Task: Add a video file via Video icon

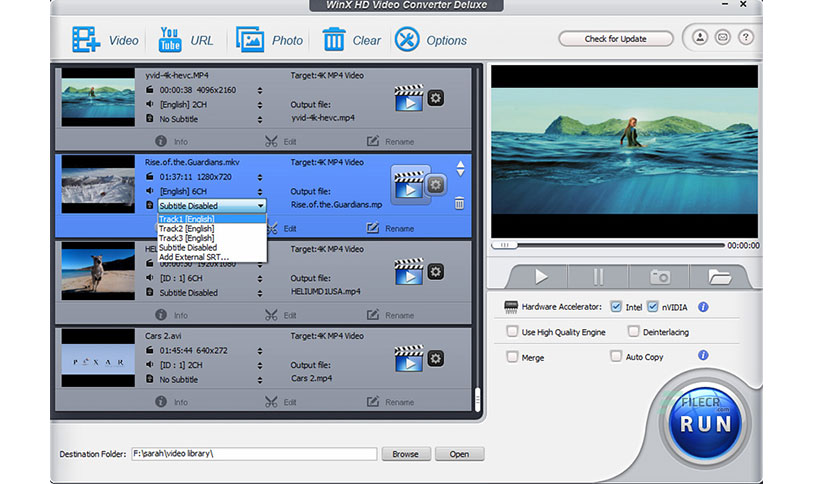Action: pos(86,39)
